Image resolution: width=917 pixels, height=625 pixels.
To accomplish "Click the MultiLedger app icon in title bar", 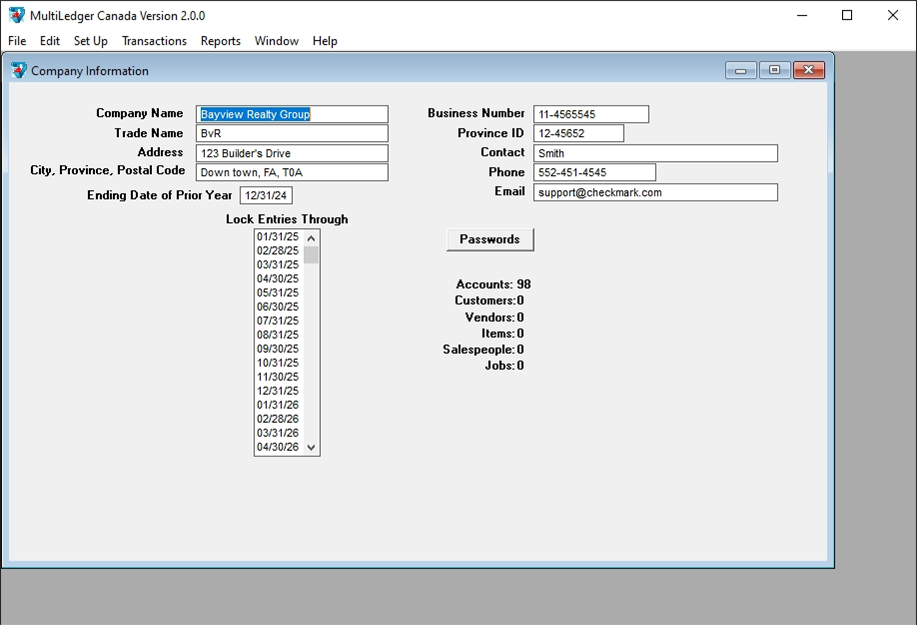I will pyautogui.click(x=16, y=15).
